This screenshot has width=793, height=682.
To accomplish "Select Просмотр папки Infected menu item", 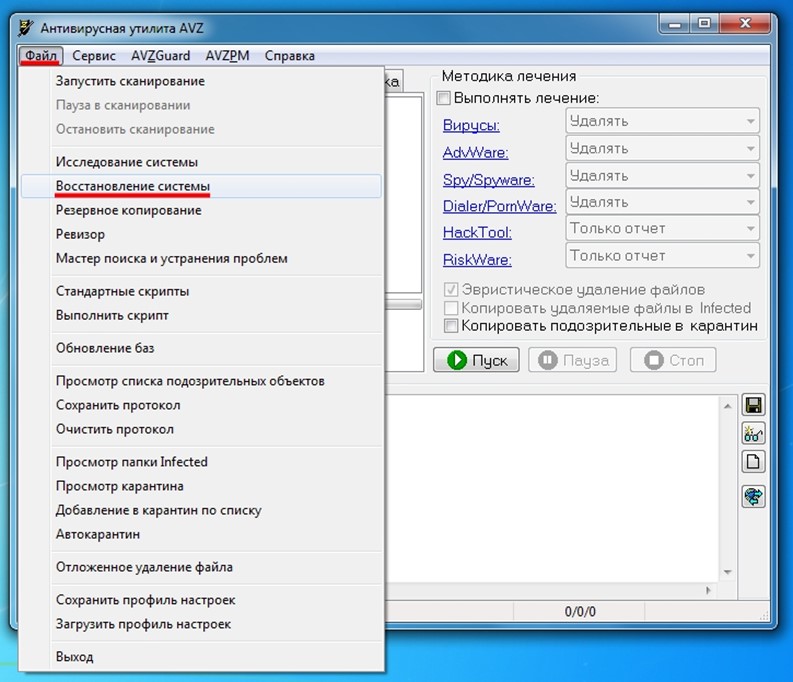I will (201, 462).
